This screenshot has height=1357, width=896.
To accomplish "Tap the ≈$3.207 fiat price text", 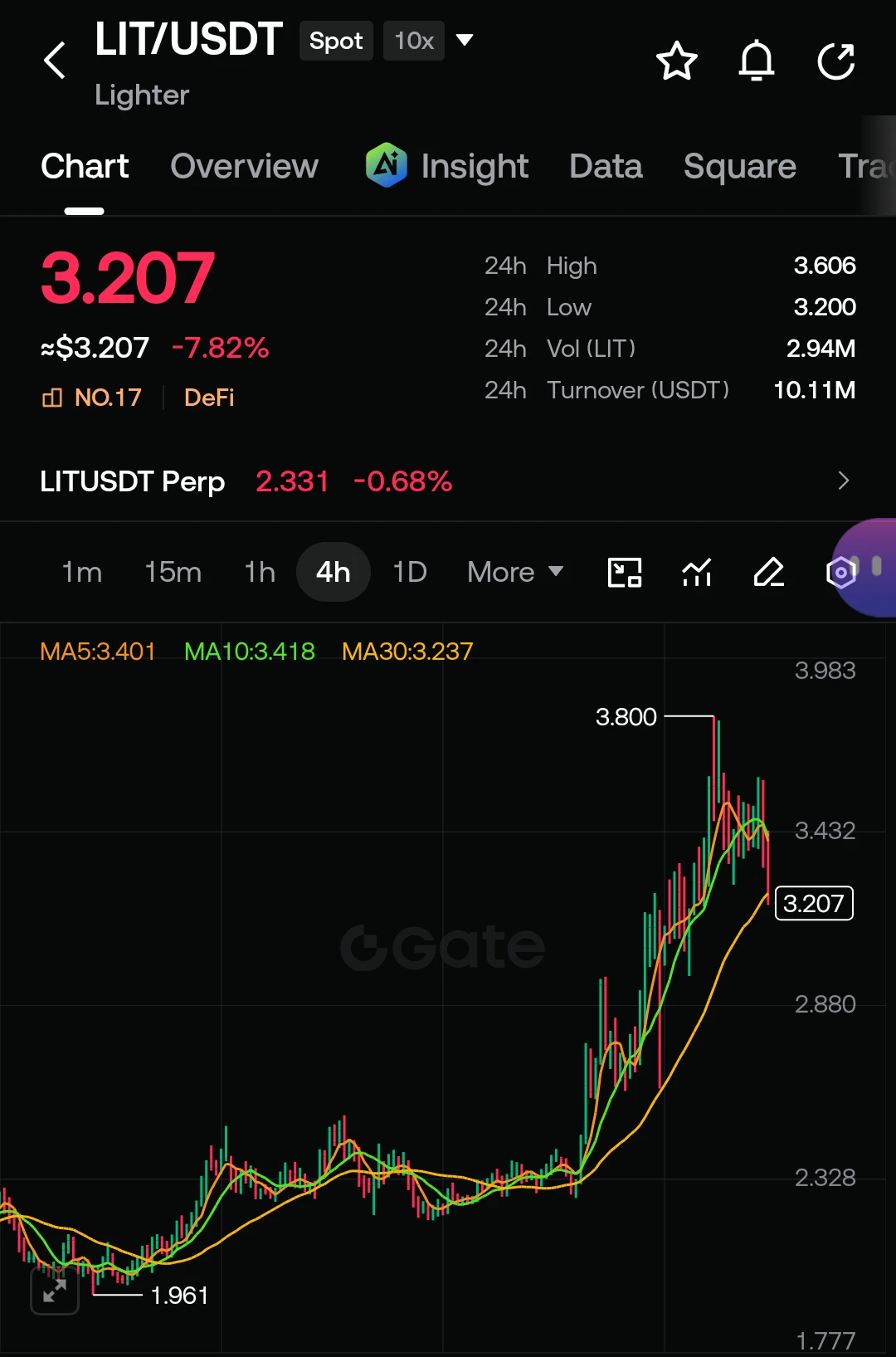I will point(95,348).
